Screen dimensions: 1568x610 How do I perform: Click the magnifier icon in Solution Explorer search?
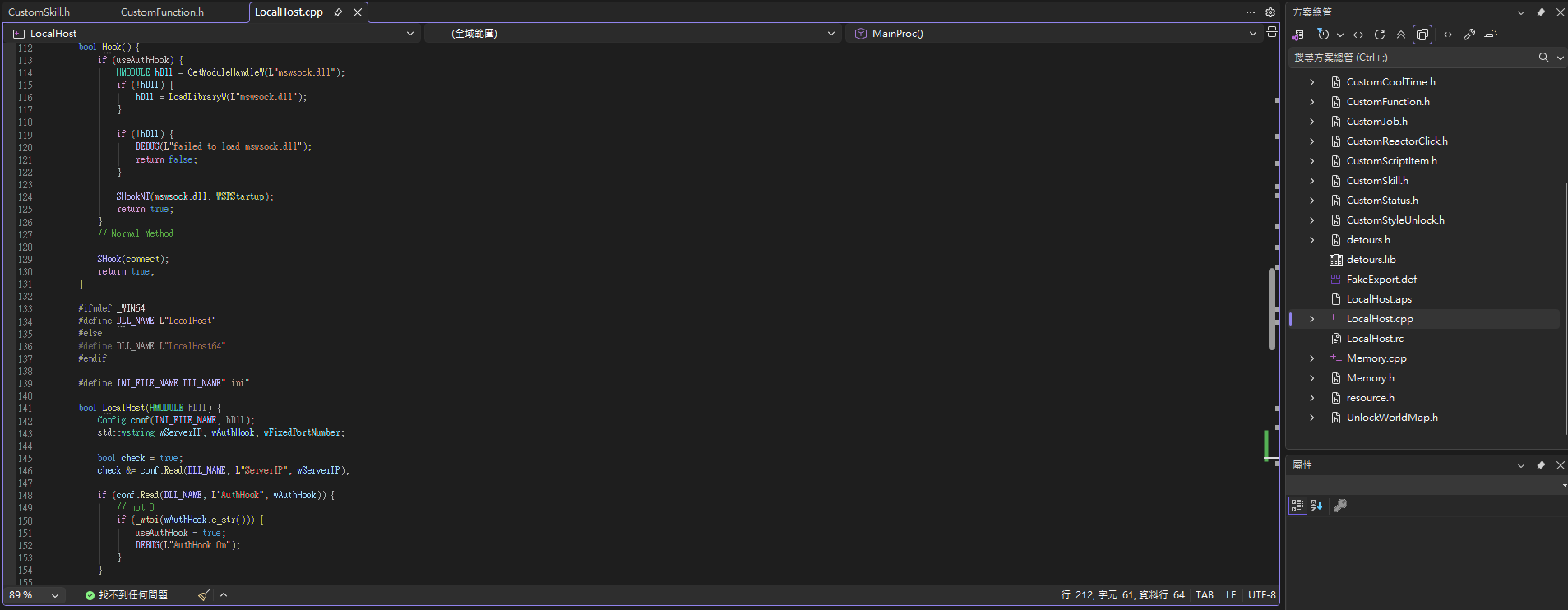pyautogui.click(x=1543, y=58)
